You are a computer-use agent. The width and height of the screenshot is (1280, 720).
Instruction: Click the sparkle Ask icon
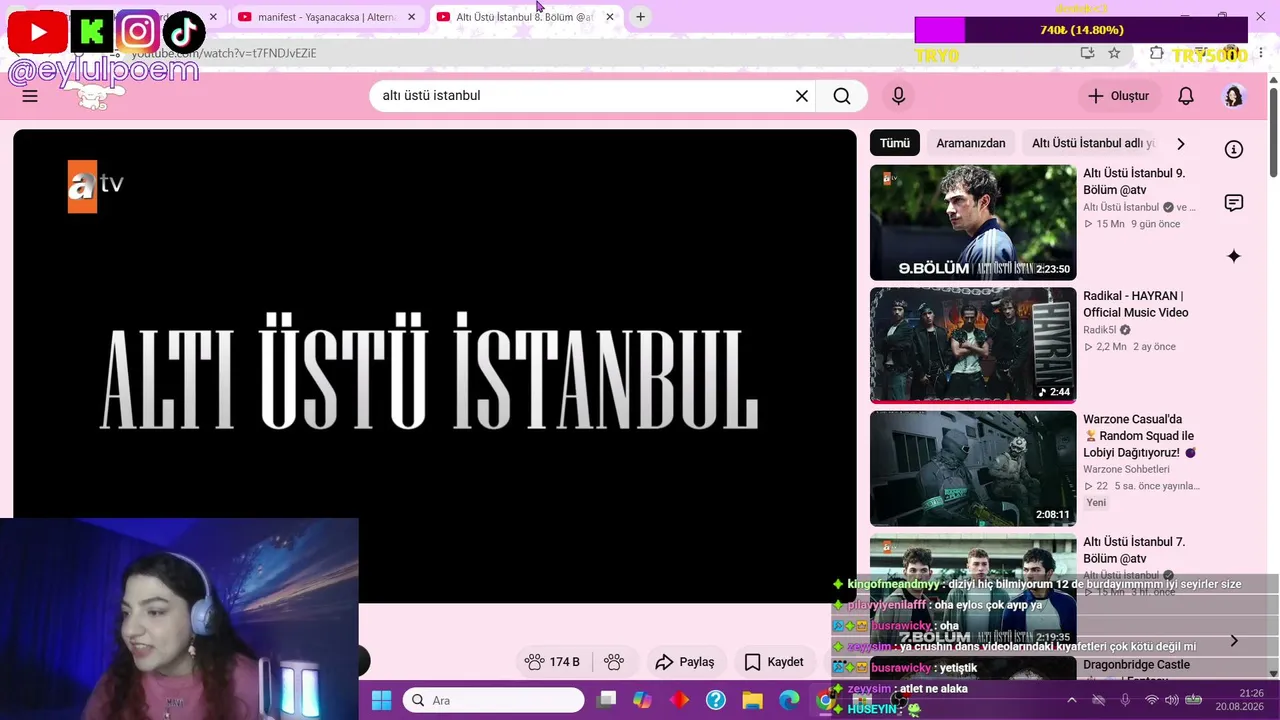[x=1234, y=257]
